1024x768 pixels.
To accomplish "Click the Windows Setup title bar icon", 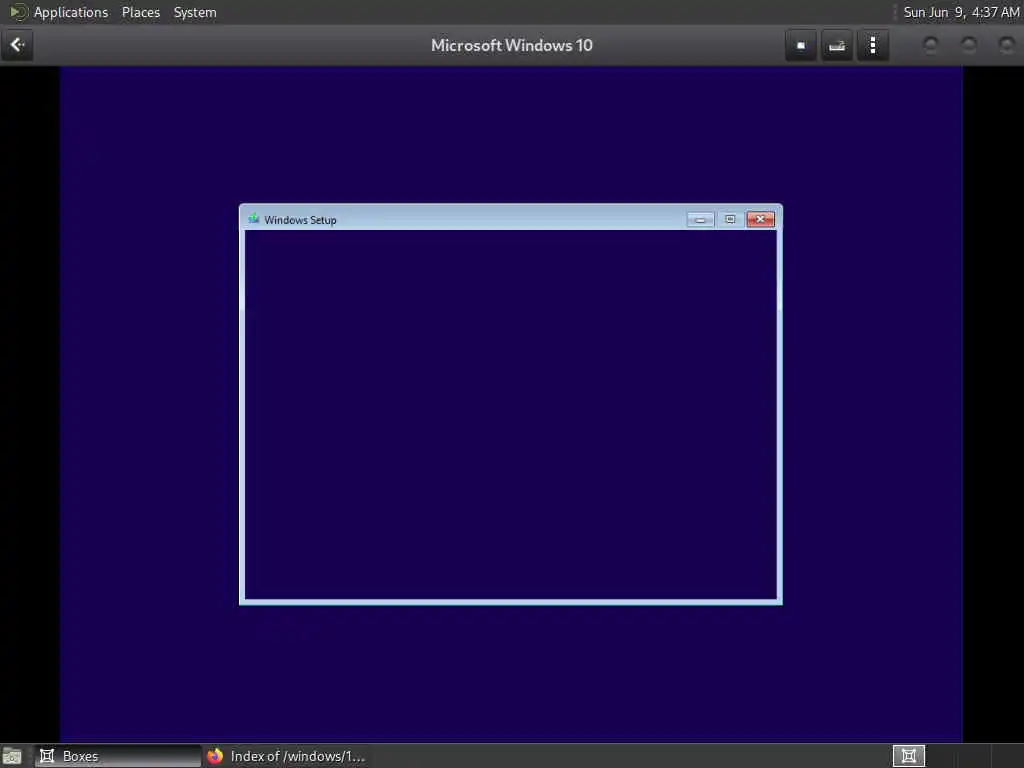I will [253, 219].
